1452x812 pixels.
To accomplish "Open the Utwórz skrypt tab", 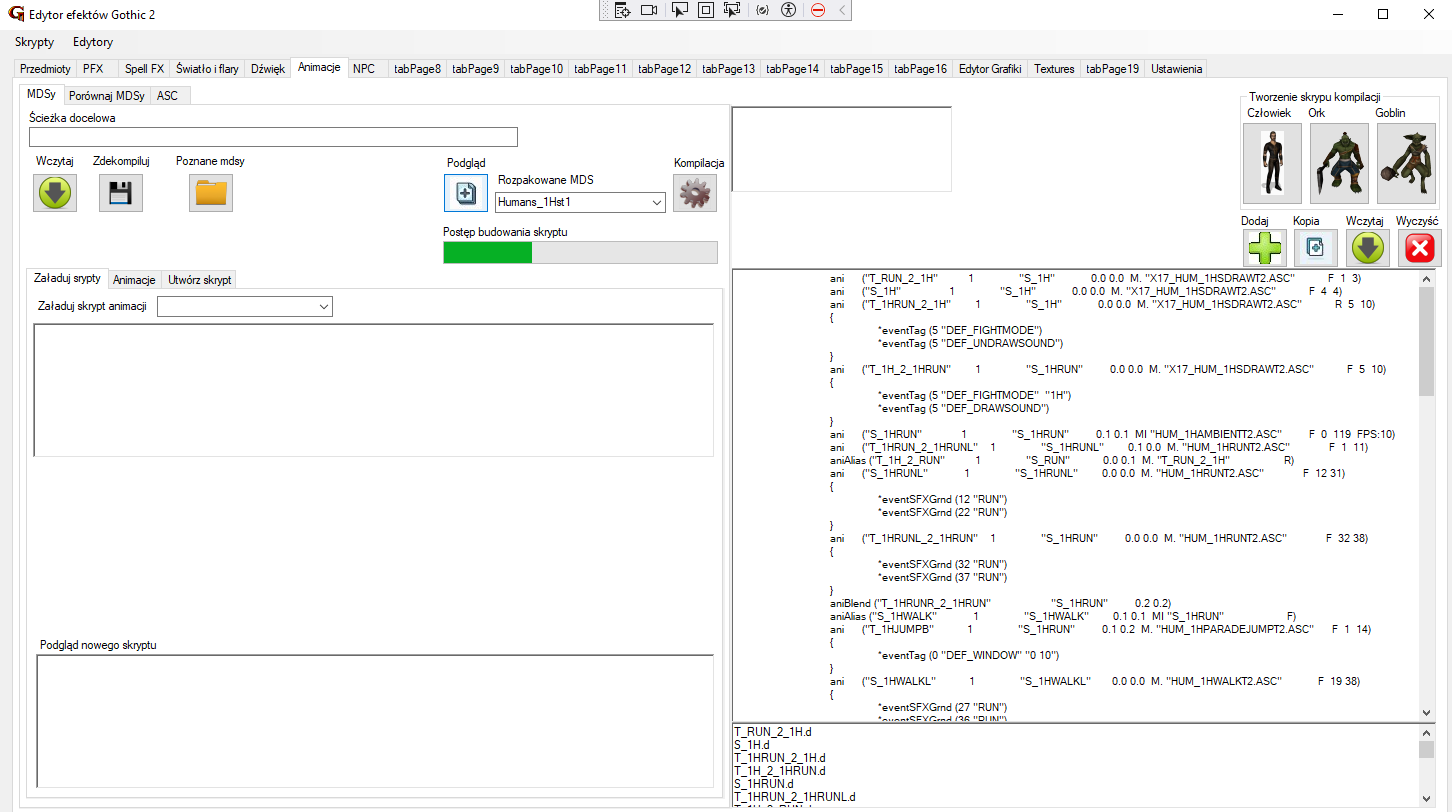I will [199, 280].
